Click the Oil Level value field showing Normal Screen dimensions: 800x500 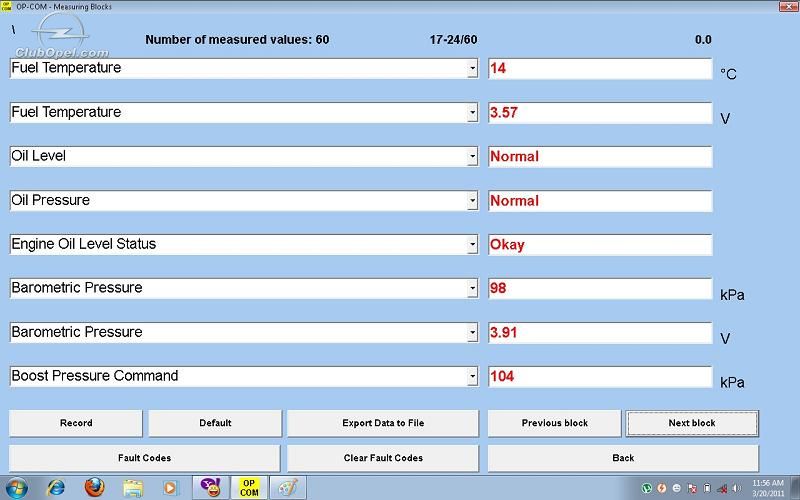point(600,157)
